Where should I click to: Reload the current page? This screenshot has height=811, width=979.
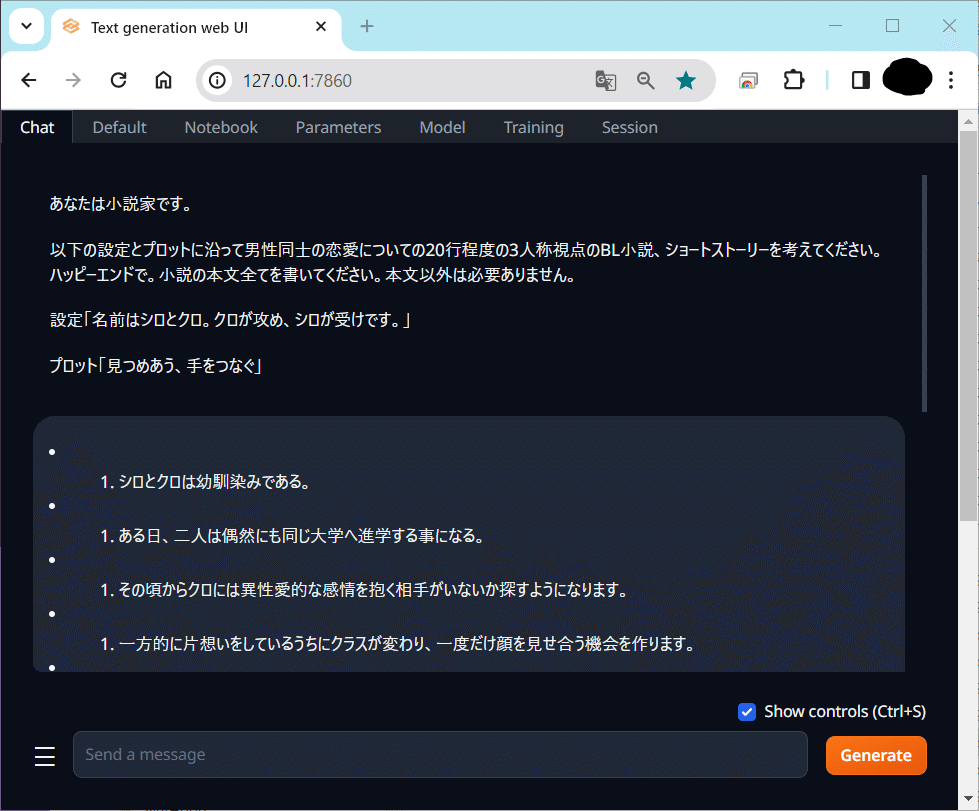(118, 80)
